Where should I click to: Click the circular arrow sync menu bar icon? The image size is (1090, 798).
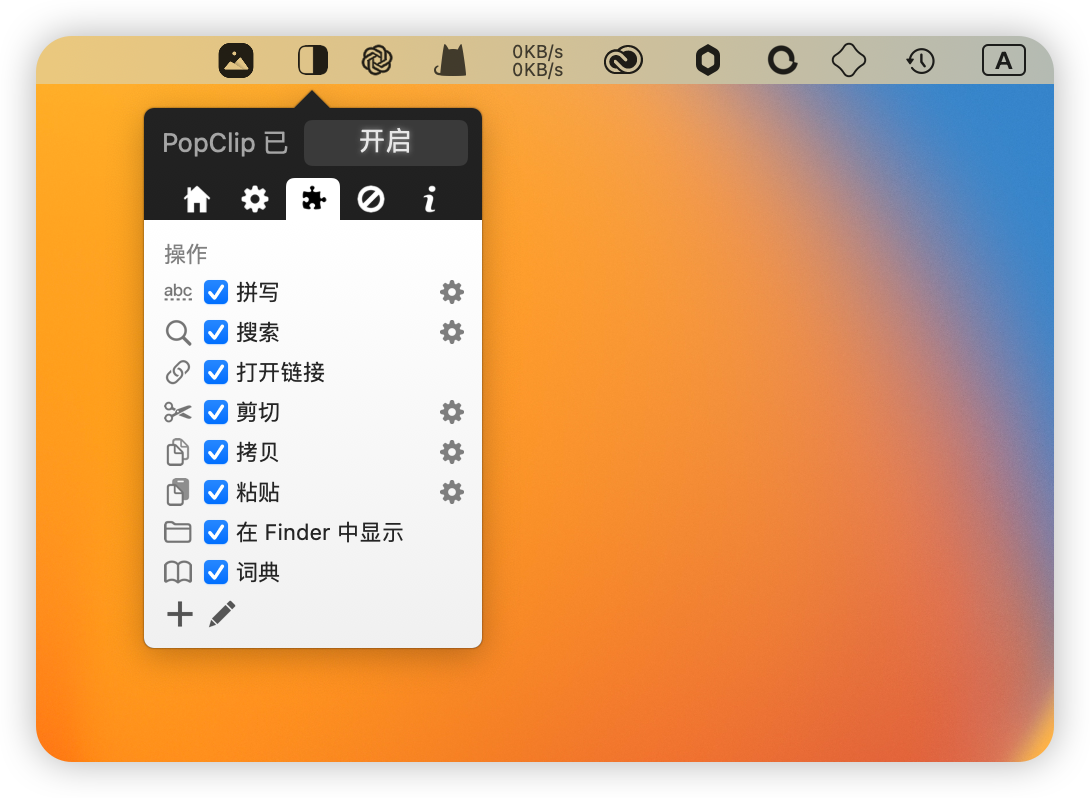pyautogui.click(x=782, y=60)
